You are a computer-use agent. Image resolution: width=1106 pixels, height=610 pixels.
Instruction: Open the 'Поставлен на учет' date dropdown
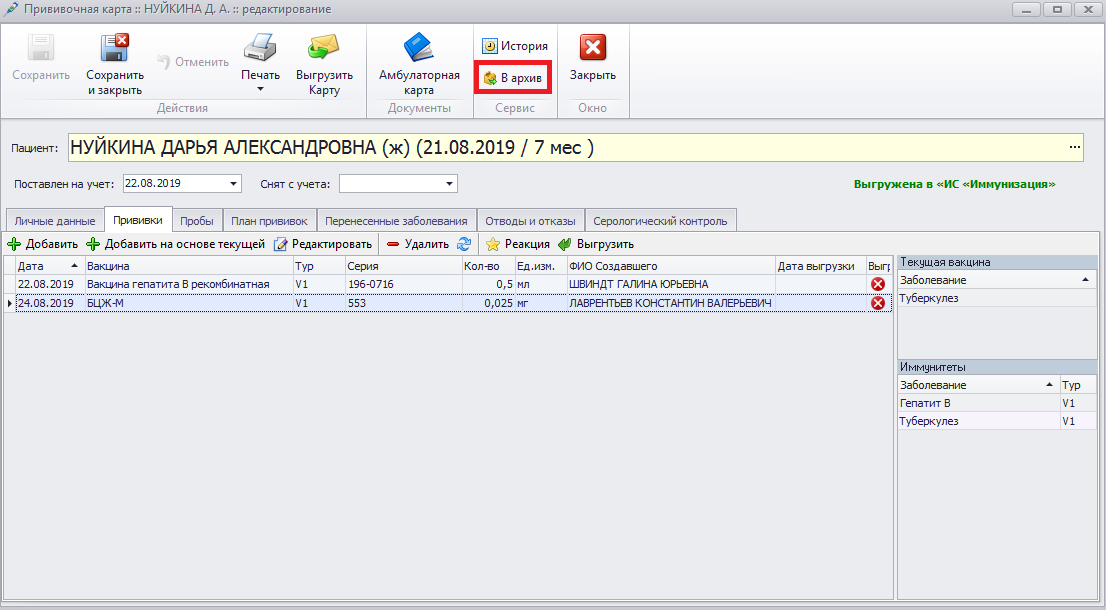(235, 184)
